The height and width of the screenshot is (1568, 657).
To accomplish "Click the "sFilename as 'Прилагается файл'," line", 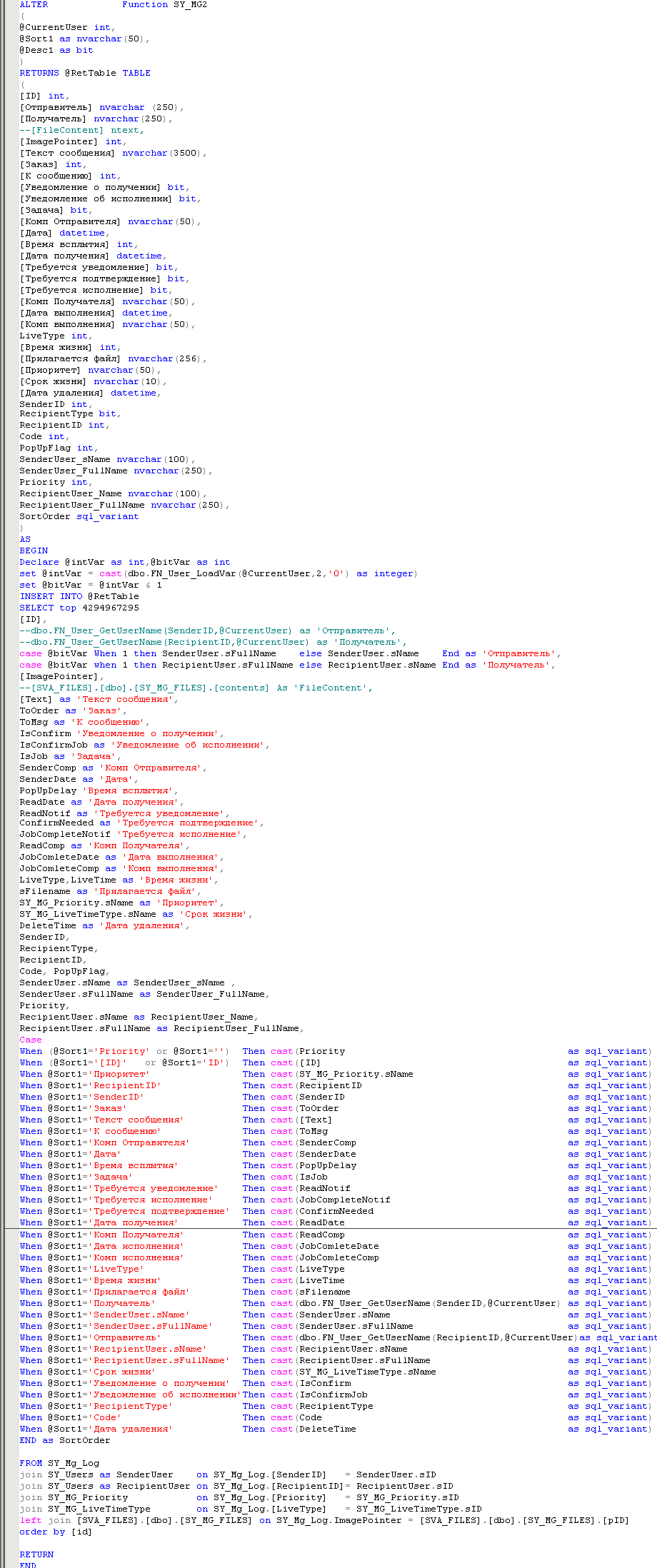I will [x=110, y=891].
